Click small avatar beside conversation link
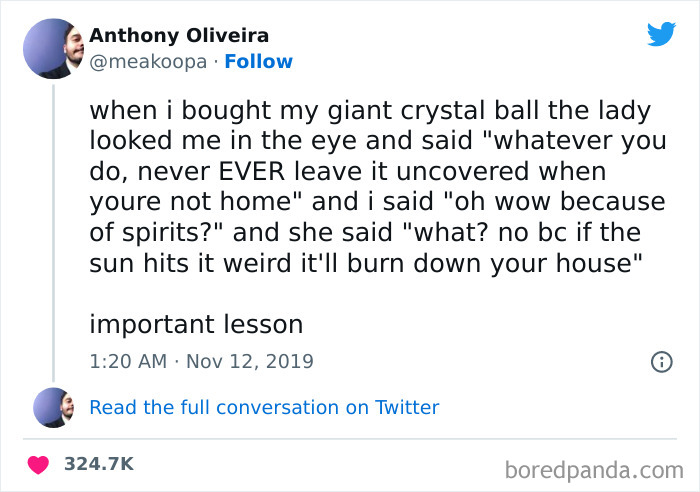The image size is (700, 492). tap(51, 408)
